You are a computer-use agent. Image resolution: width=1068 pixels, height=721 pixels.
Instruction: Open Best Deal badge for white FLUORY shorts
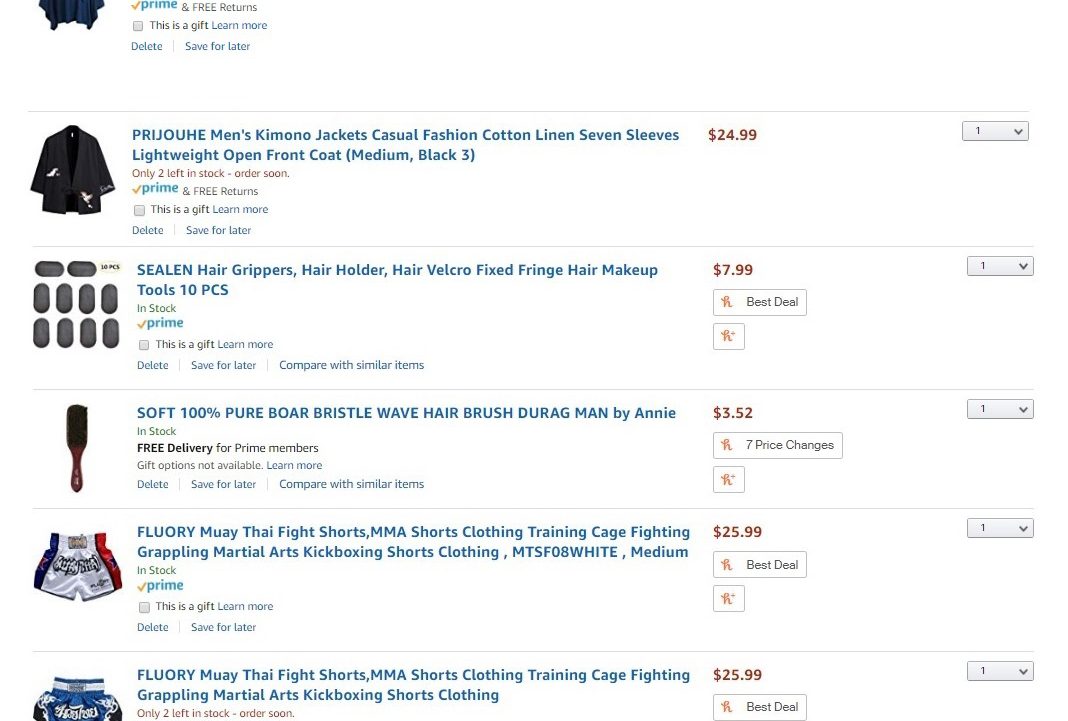759,564
